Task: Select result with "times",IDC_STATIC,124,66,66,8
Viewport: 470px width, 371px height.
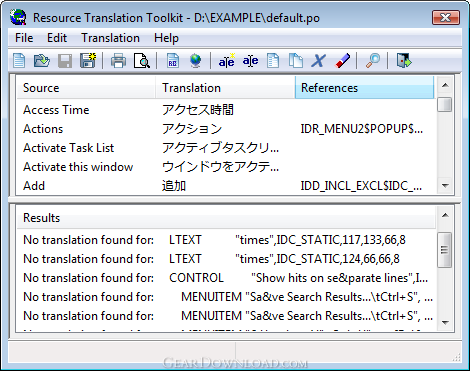Action: [226, 259]
